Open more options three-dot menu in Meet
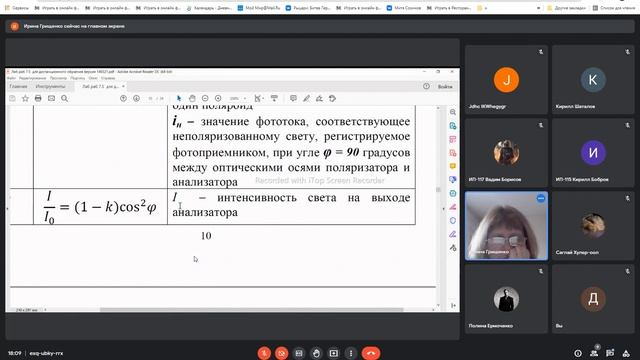The image size is (640, 360). [x=351, y=353]
